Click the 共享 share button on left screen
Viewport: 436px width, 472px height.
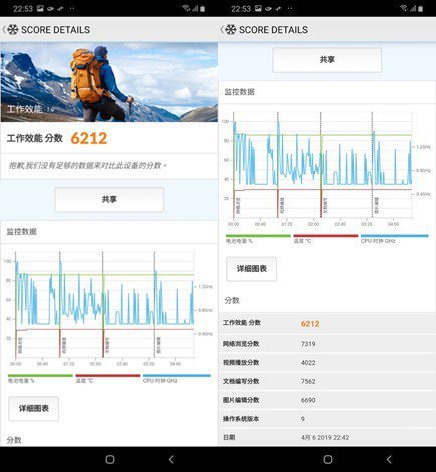coord(109,199)
